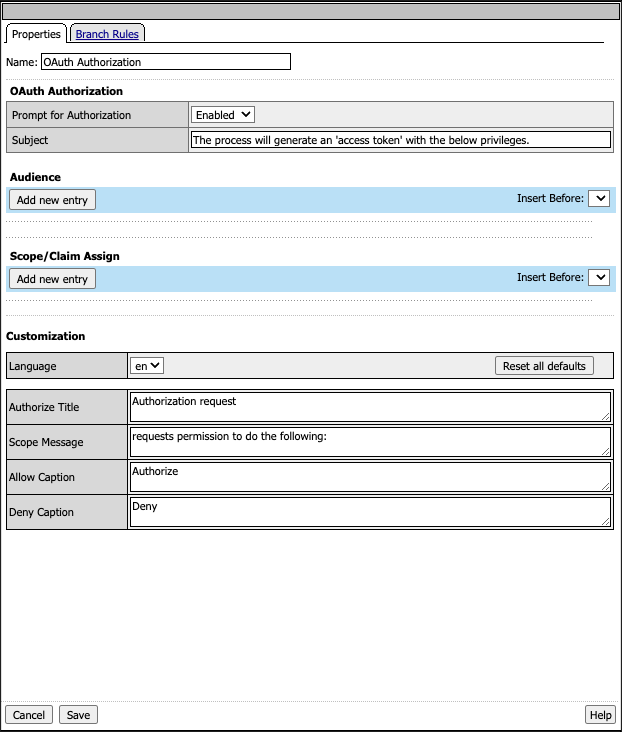Screen dimensions: 622x732
Task: Switch to the Branch Rules tab
Action: coord(107,34)
